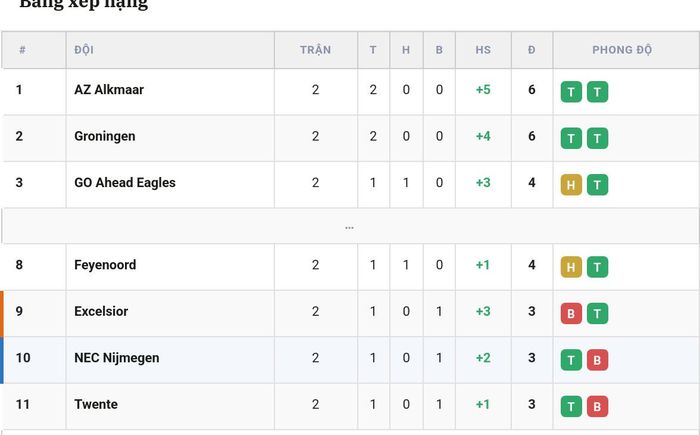The image size is (700, 435).
Task: Click the PHONG ĐỘ column header
Action: 622,50
